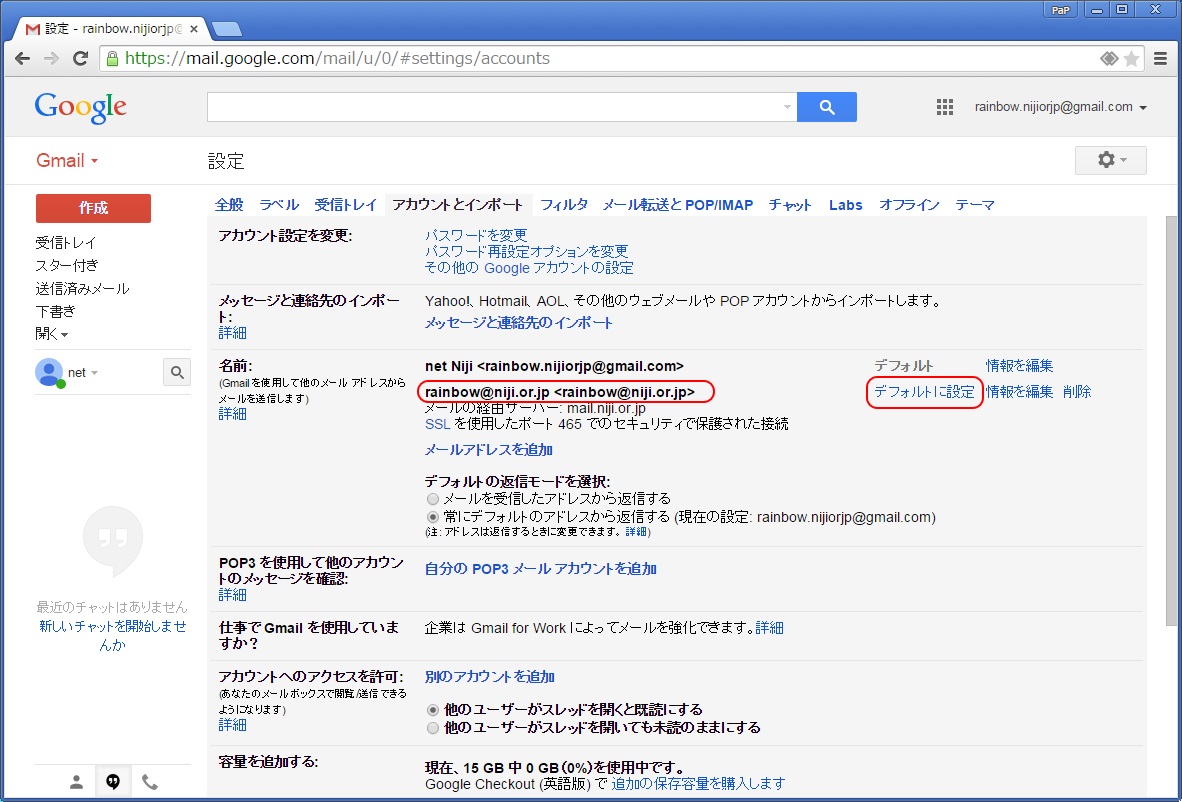Screen dimensions: 1182x802
Task: Open 受信トレイ in the left sidebar
Action: 66,243
